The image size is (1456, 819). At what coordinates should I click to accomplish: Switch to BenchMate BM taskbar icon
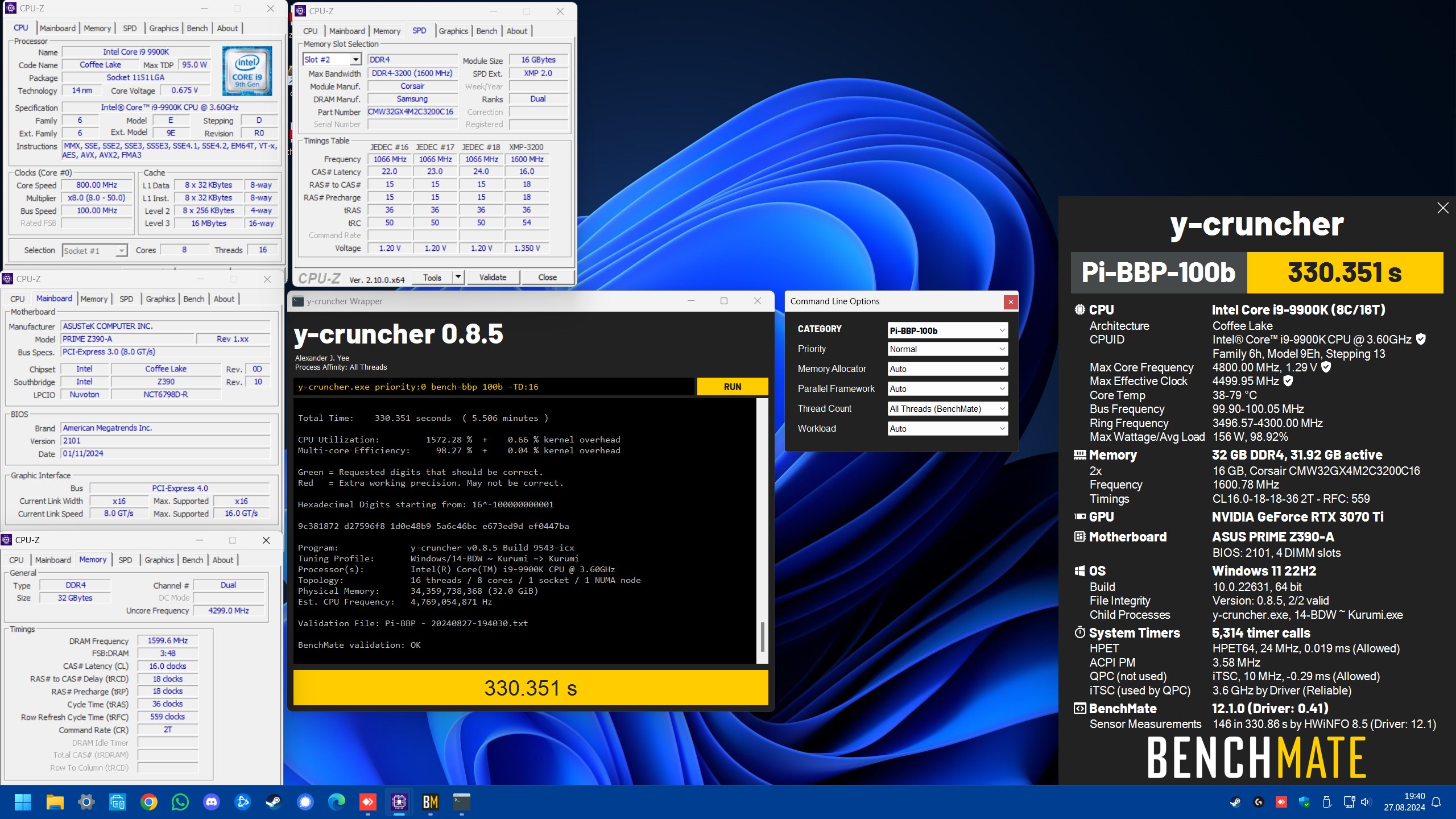coord(431,802)
